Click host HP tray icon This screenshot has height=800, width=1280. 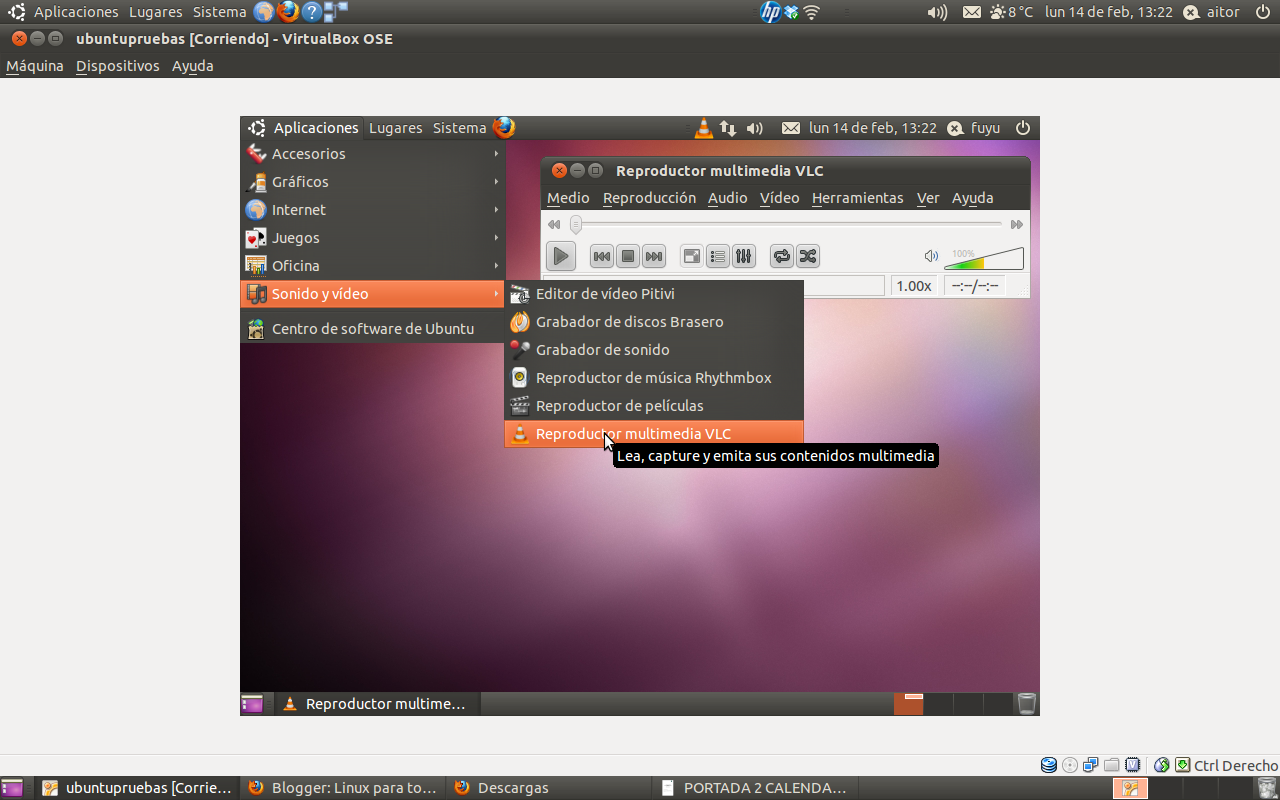pyautogui.click(x=770, y=12)
